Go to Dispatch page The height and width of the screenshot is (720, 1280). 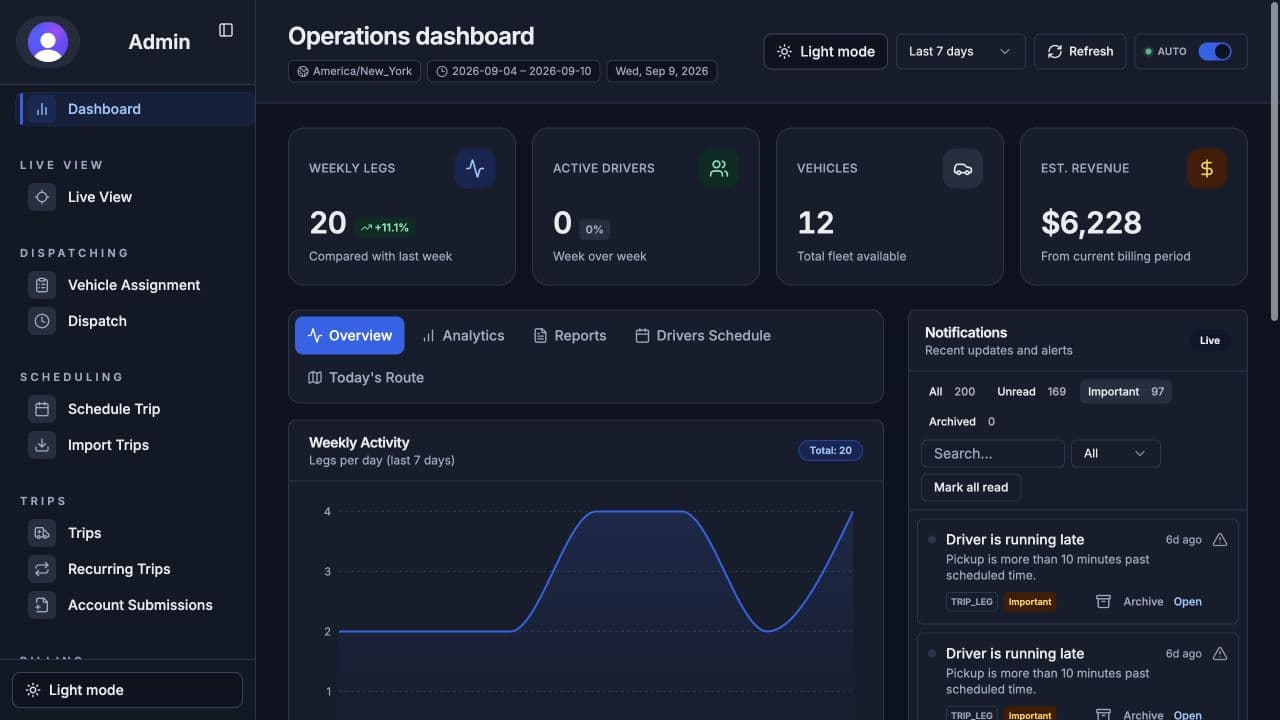[x=97, y=321]
